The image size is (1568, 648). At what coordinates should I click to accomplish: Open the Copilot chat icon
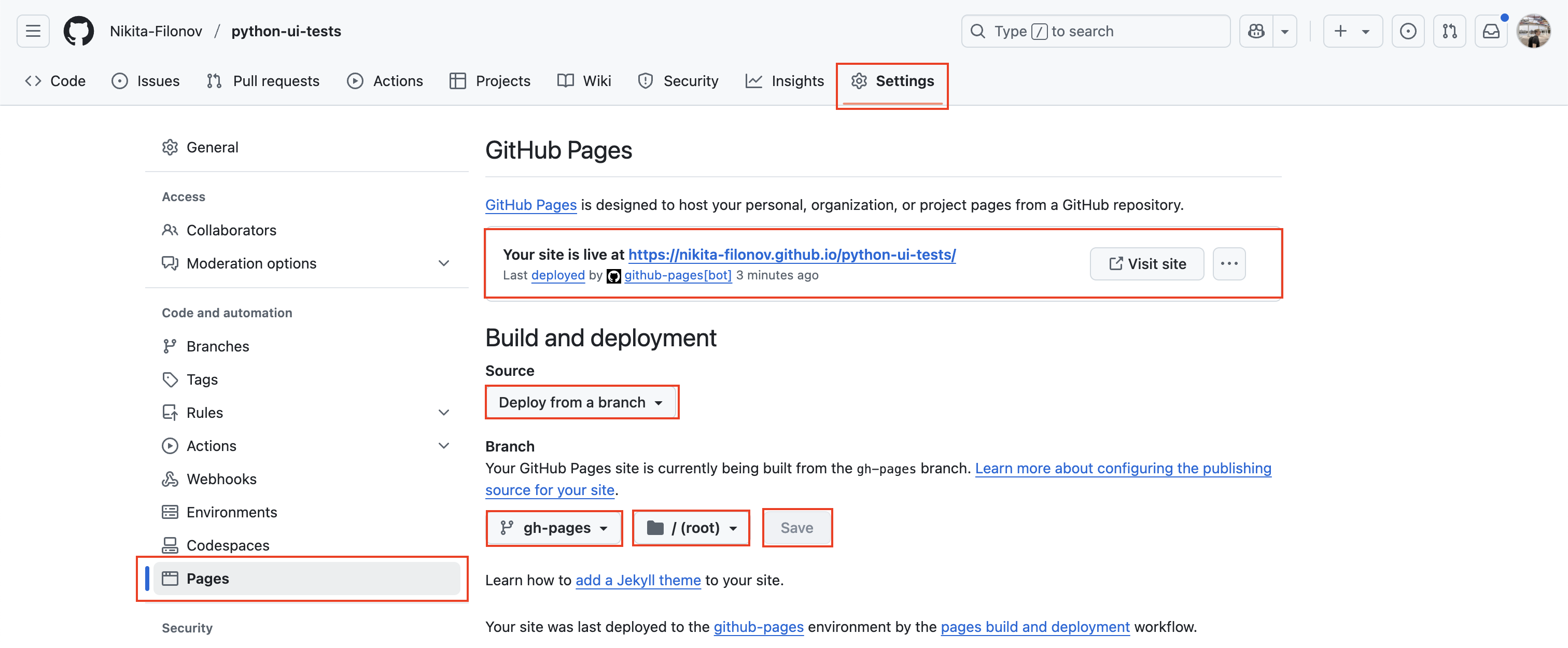(x=1256, y=31)
